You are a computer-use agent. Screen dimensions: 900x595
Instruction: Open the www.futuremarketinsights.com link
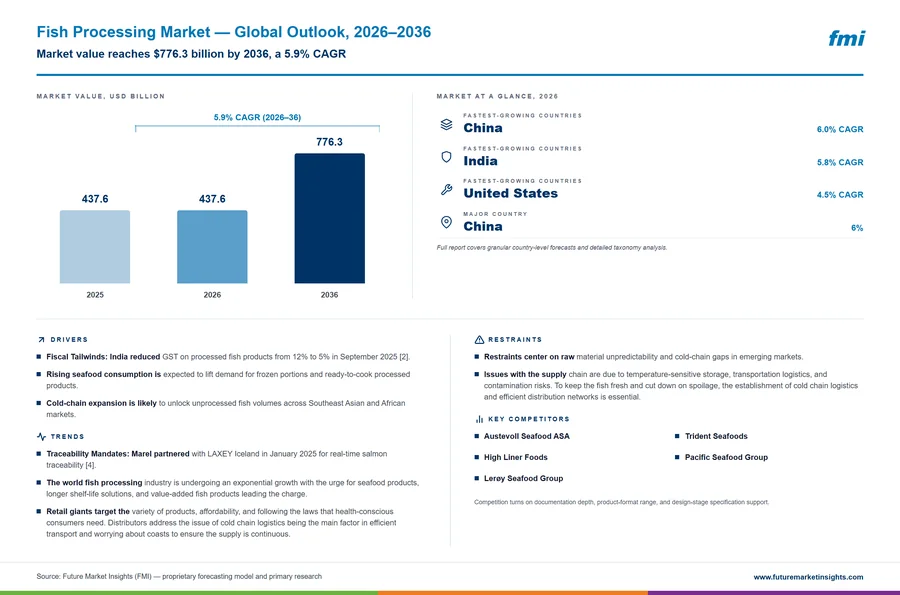pyautogui.click(x=808, y=577)
